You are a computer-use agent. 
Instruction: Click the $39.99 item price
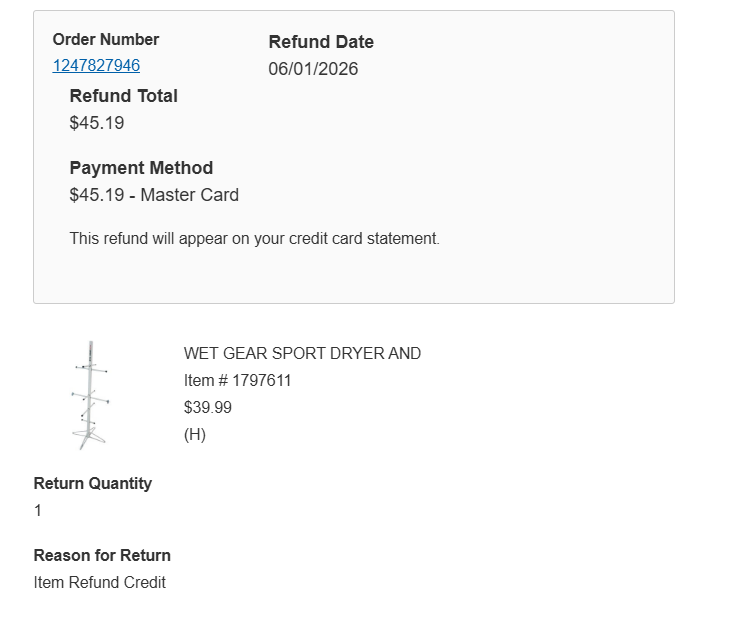point(207,408)
